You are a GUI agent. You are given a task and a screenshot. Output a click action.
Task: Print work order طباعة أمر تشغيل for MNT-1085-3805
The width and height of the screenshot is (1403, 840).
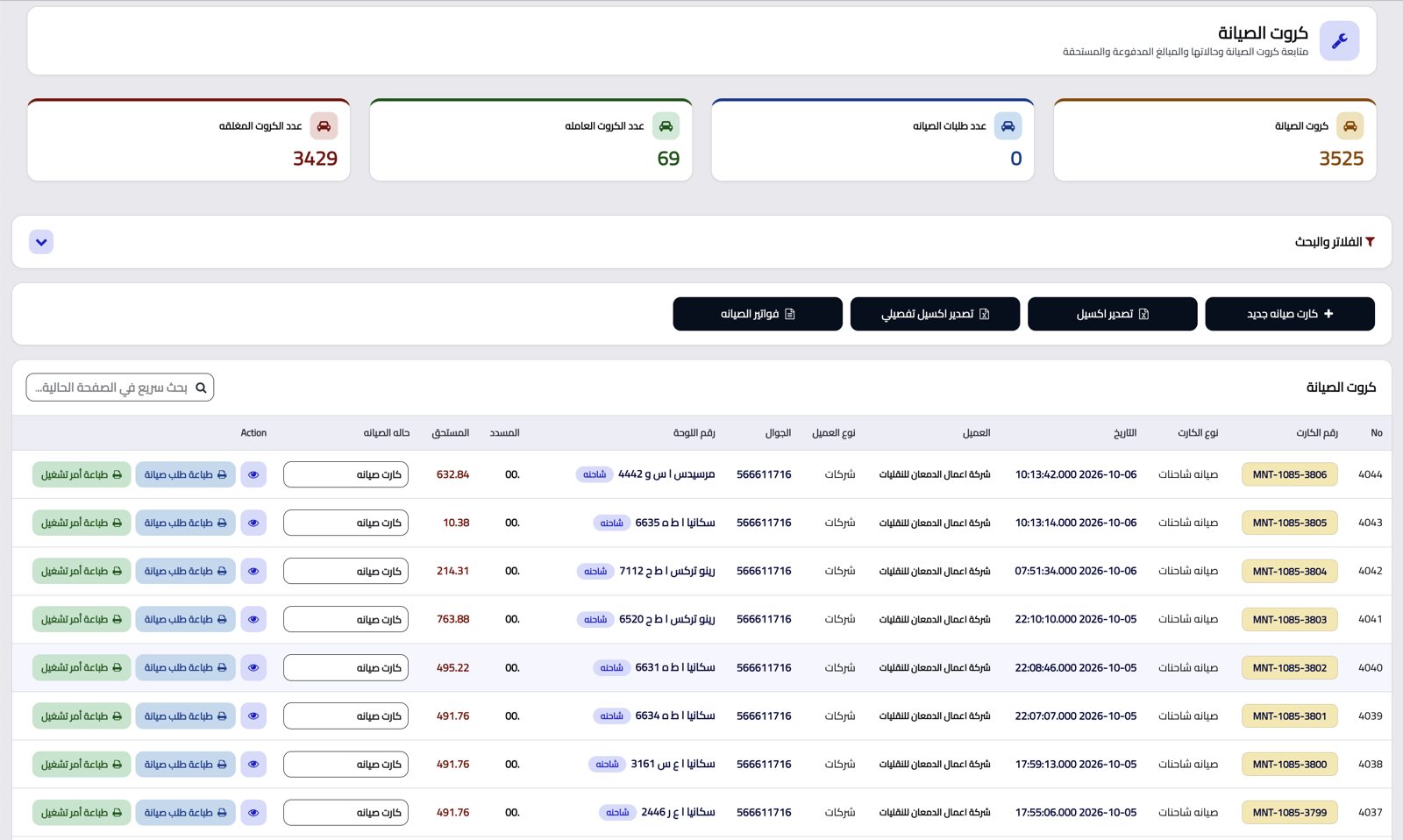pos(82,523)
